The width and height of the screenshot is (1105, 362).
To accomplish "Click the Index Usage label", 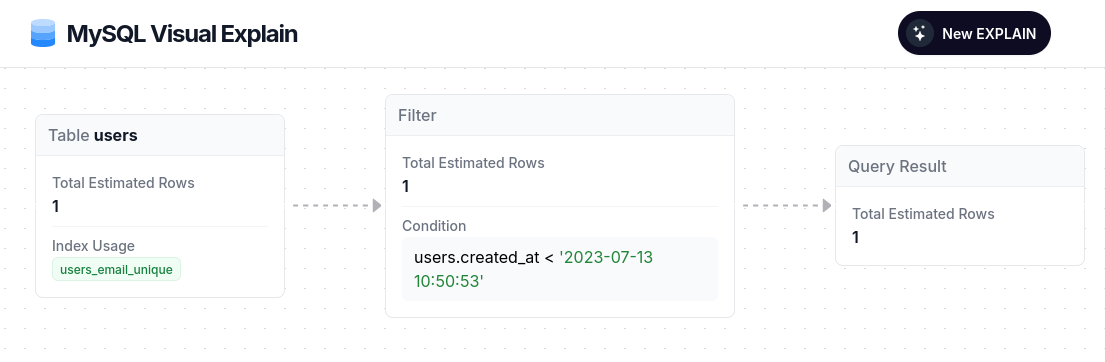I will 93,246.
